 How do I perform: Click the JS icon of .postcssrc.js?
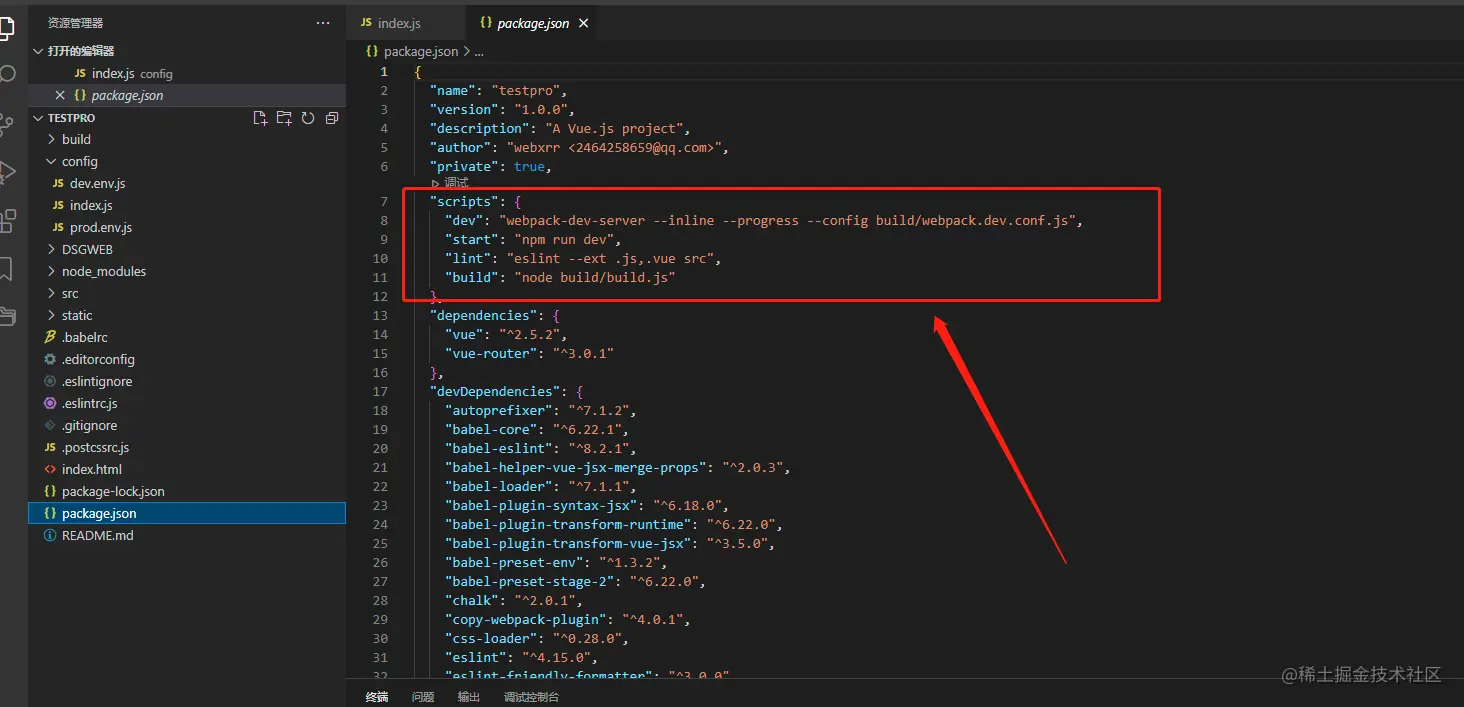pos(50,448)
